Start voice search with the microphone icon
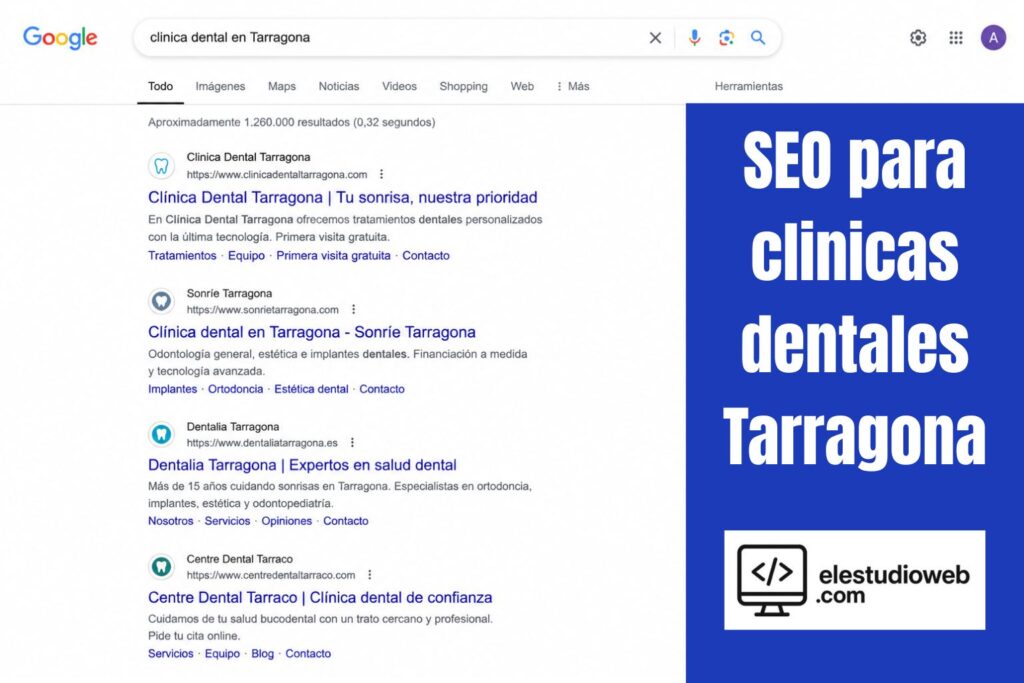Viewport: 1024px width, 683px height. (694, 38)
